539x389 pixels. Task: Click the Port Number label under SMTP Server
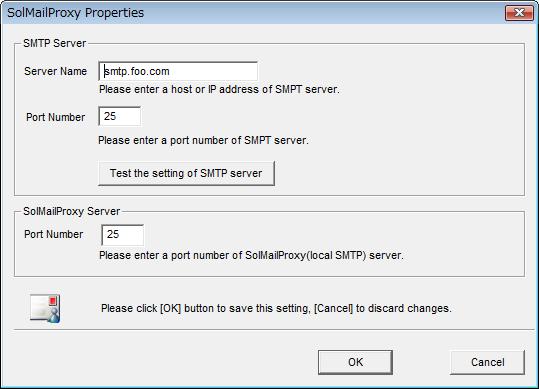click(x=55, y=117)
